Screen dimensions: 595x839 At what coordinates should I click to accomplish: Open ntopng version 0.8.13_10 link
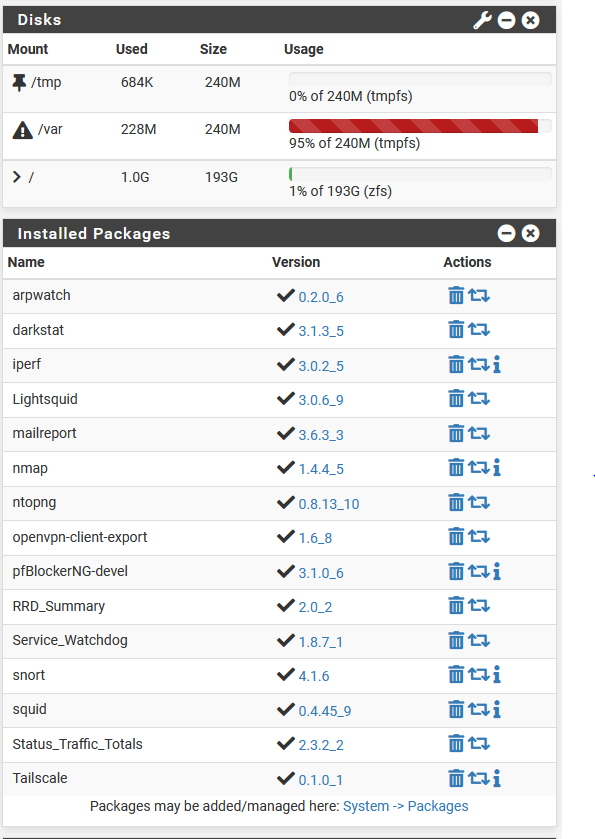coord(329,504)
